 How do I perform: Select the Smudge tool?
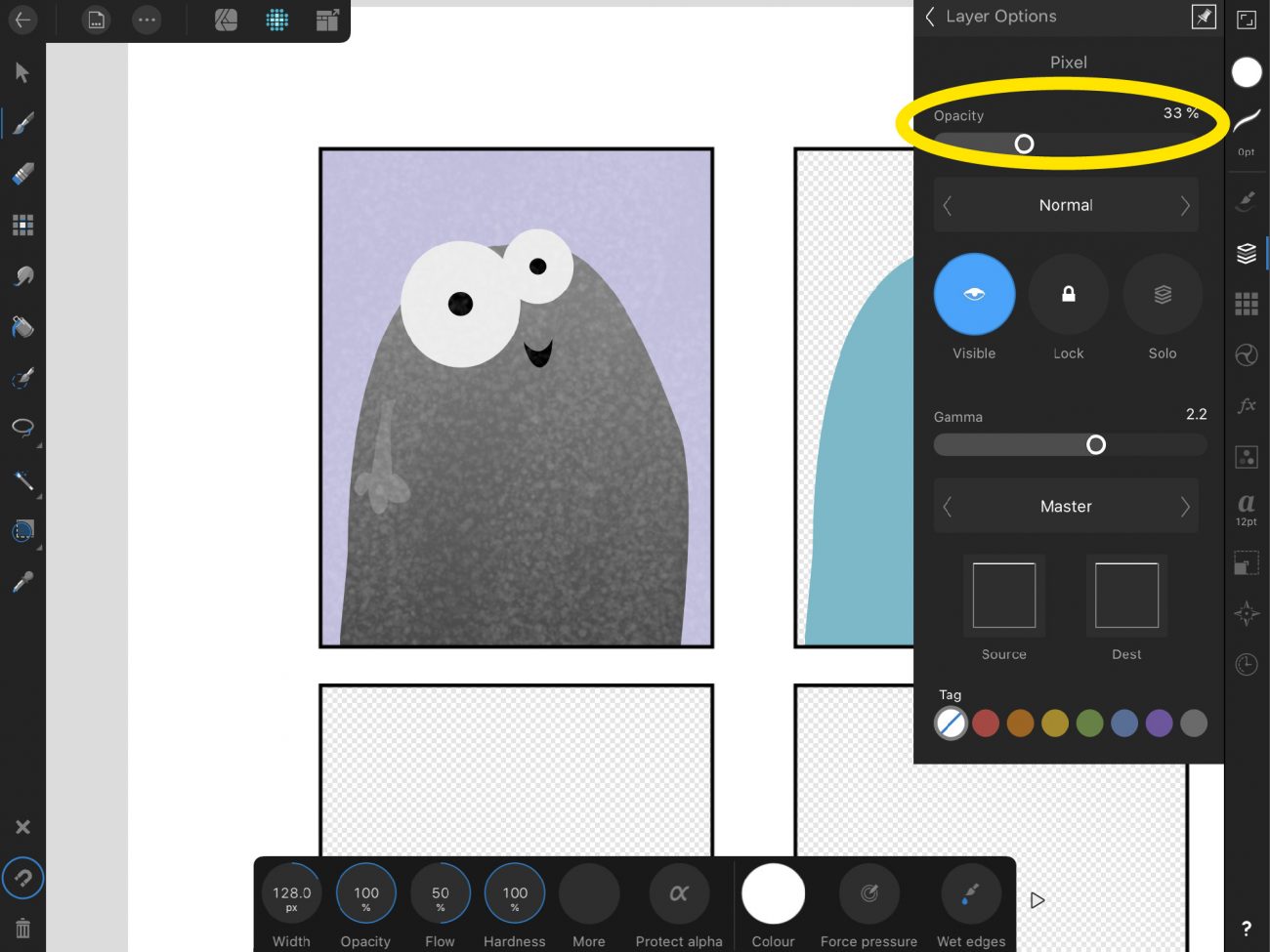click(x=22, y=276)
